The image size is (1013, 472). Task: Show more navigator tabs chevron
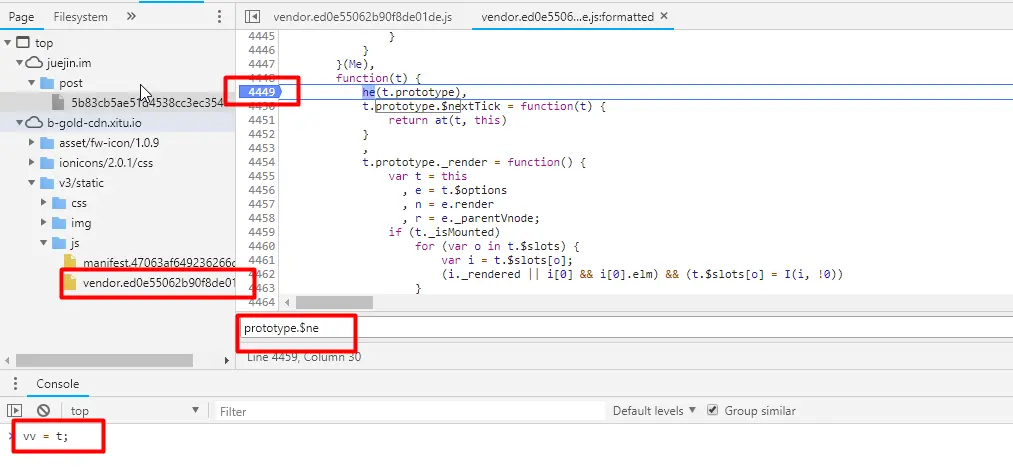(x=131, y=17)
